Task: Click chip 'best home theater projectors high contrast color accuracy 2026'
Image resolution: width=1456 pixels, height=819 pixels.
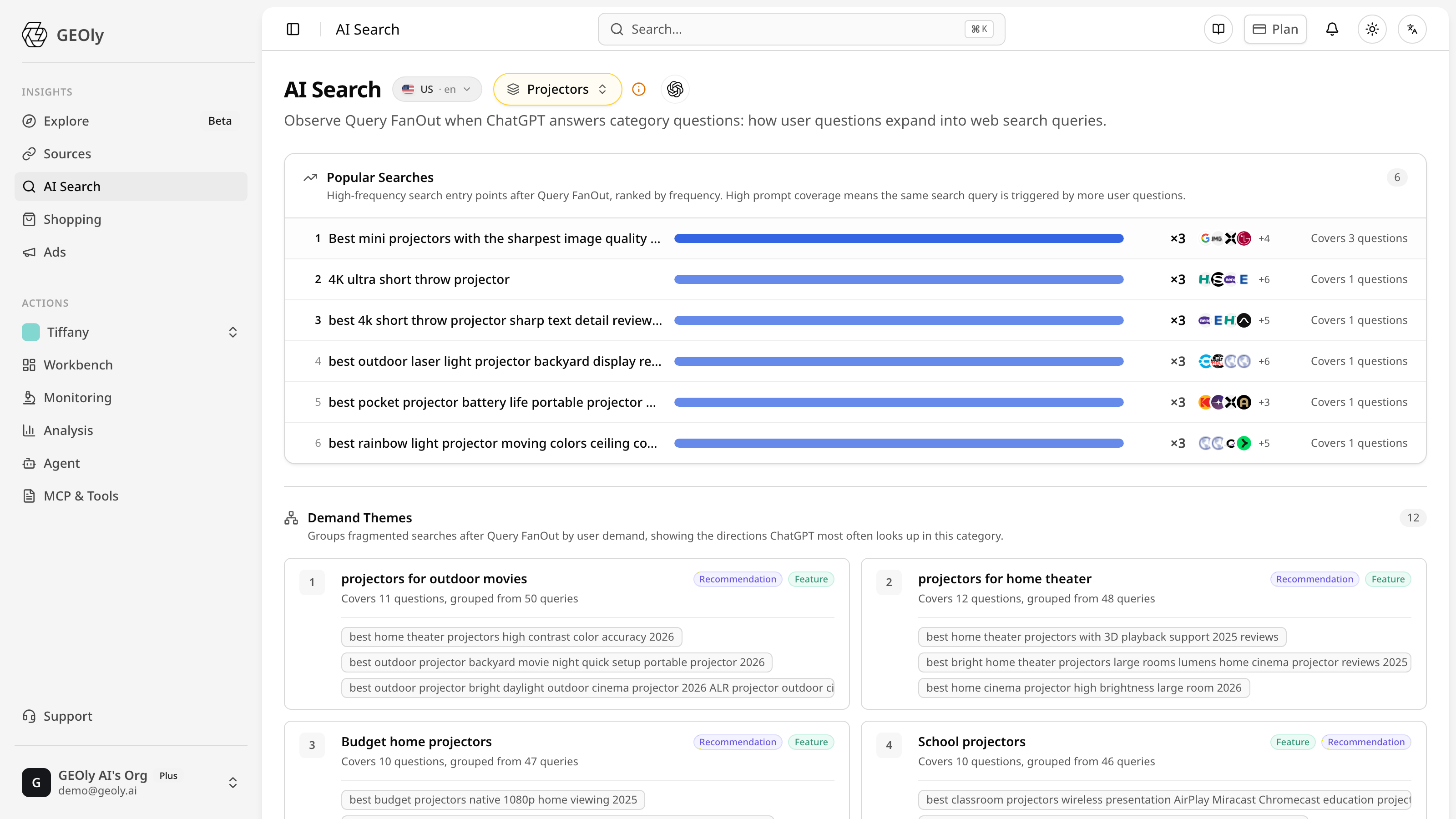Action: 511,637
